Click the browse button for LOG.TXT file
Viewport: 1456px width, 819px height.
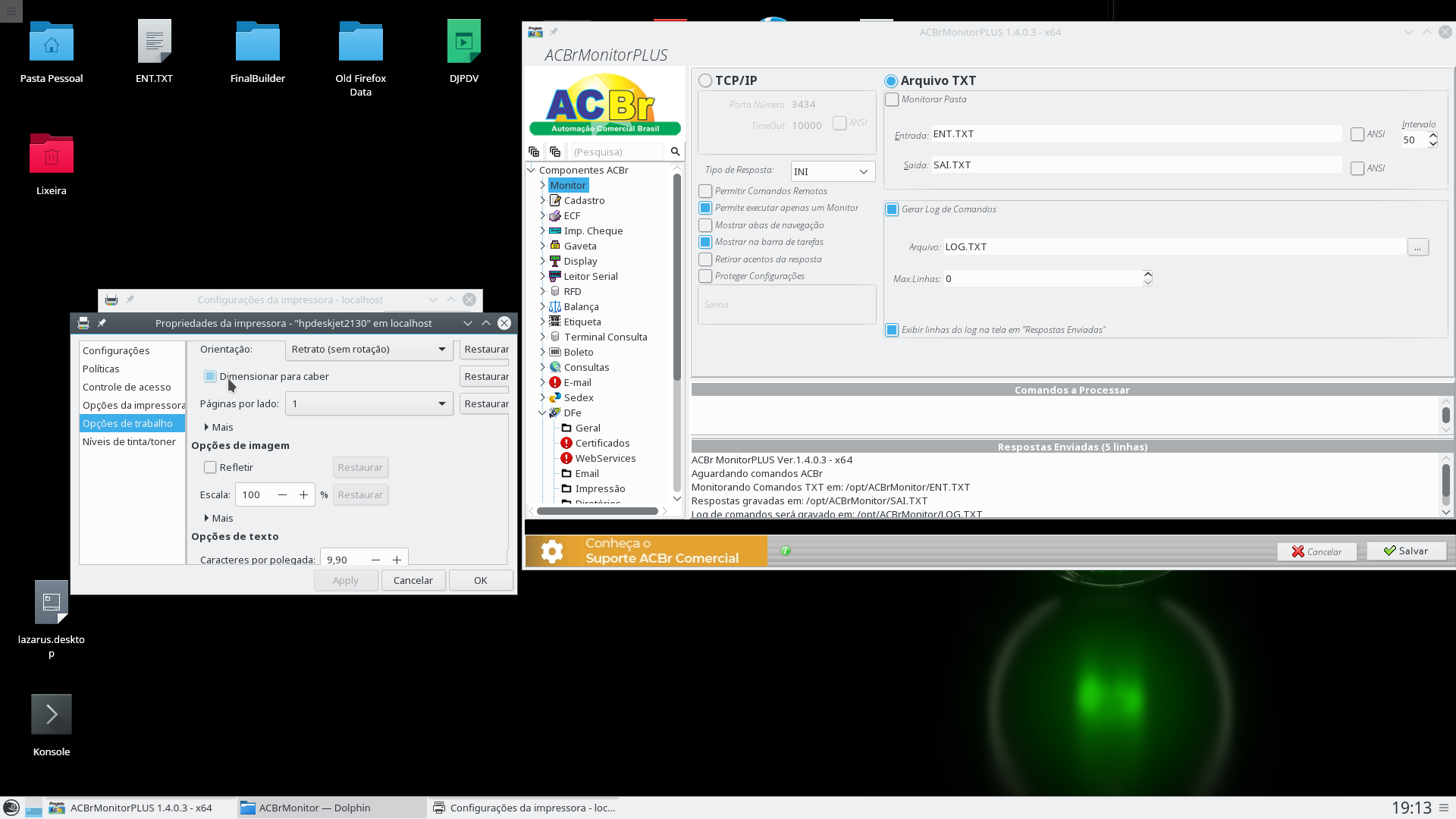tap(1417, 247)
